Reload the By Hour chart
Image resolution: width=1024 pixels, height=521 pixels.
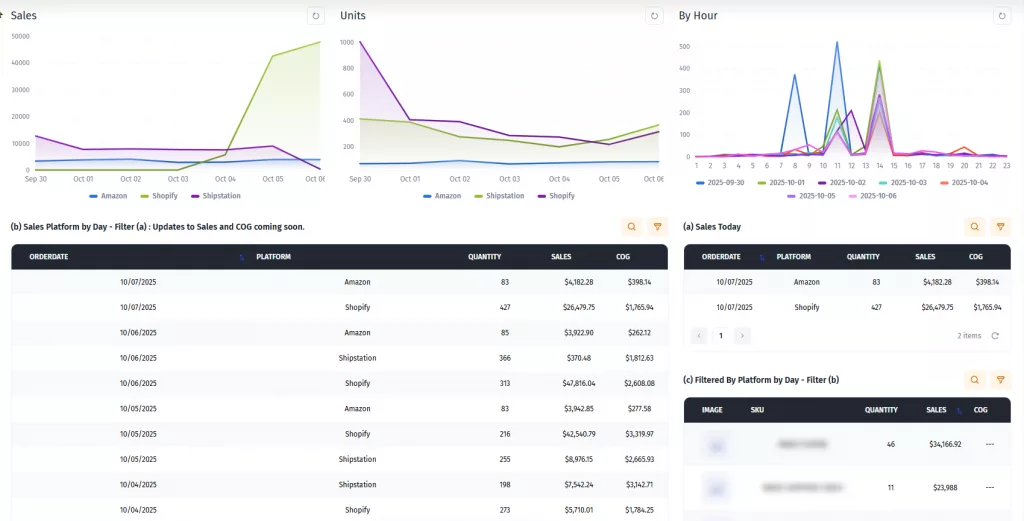(1001, 16)
